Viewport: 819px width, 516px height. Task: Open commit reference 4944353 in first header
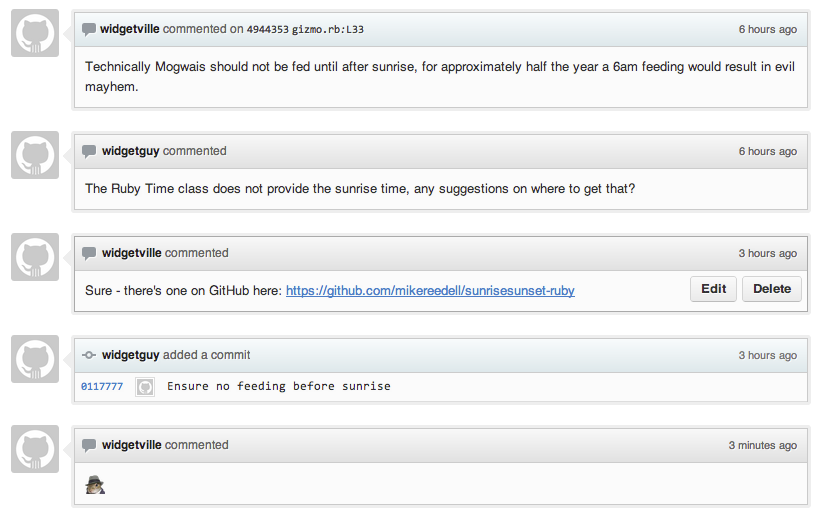[267, 29]
